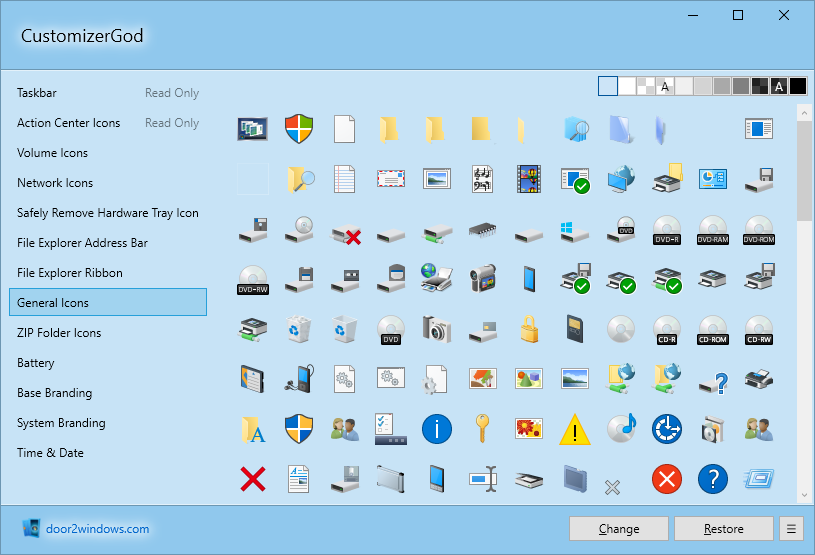Click the Change button

(619, 529)
